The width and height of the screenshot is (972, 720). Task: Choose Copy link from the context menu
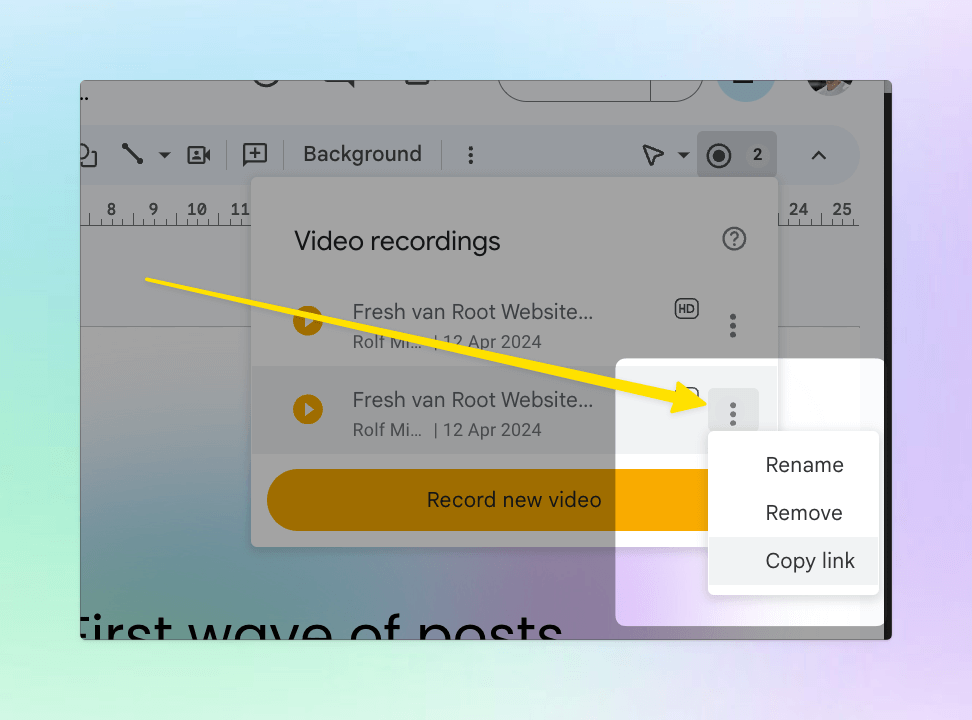810,561
